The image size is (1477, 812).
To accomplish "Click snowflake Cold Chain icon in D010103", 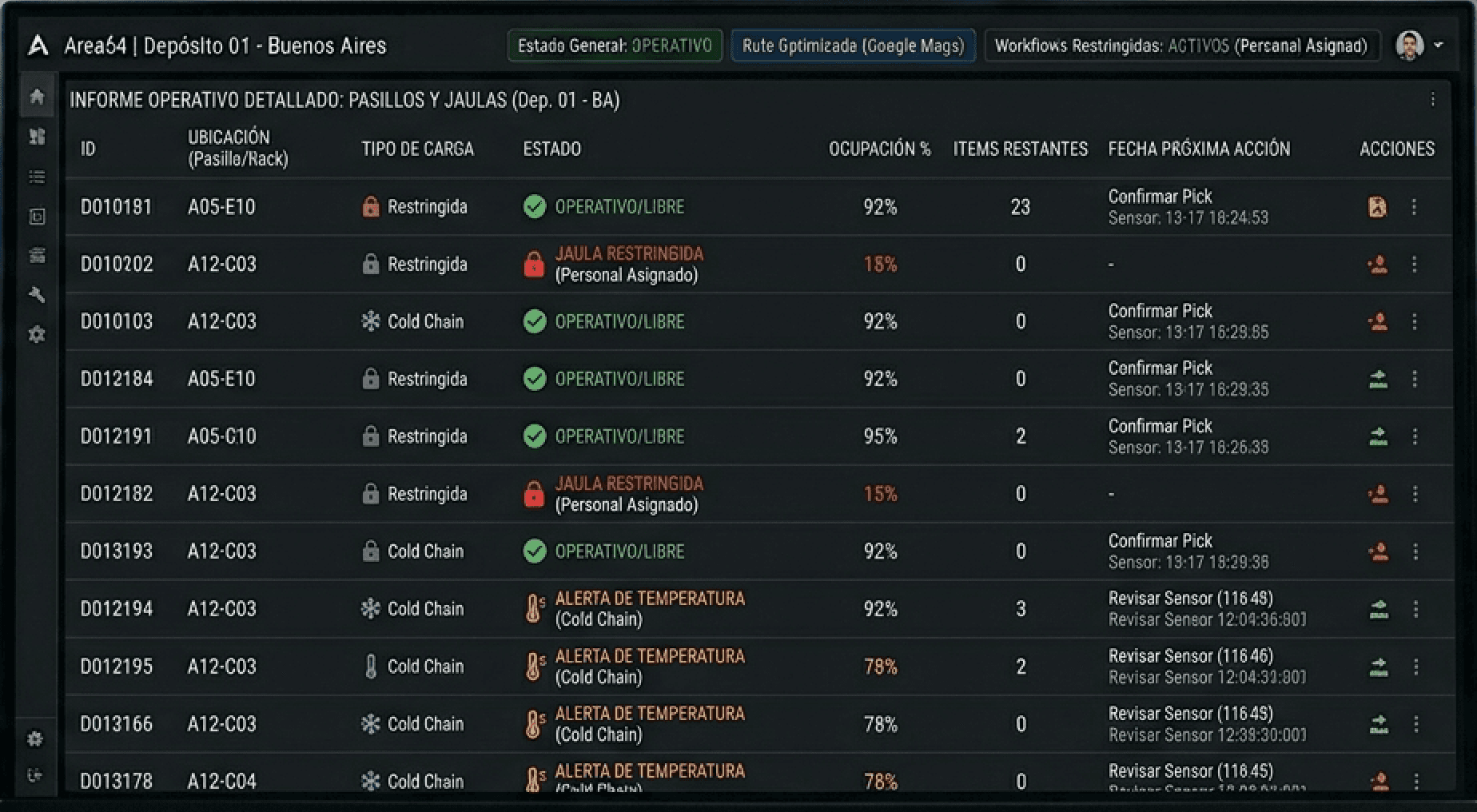I will tap(370, 321).
